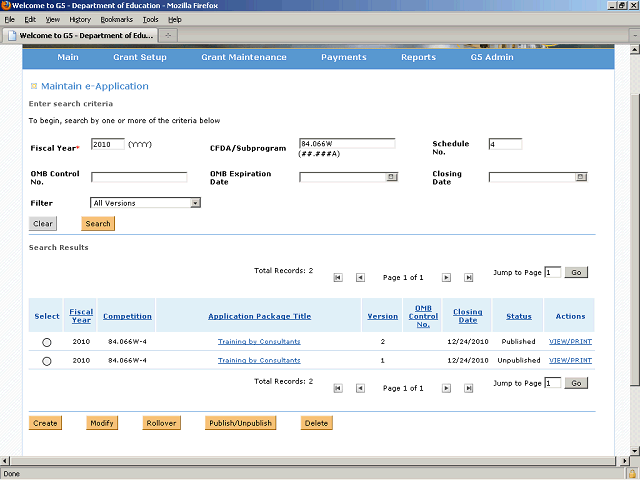640x480 pixels.
Task: Open VIEW/PRINT link for Published package
Action: click(x=570, y=342)
